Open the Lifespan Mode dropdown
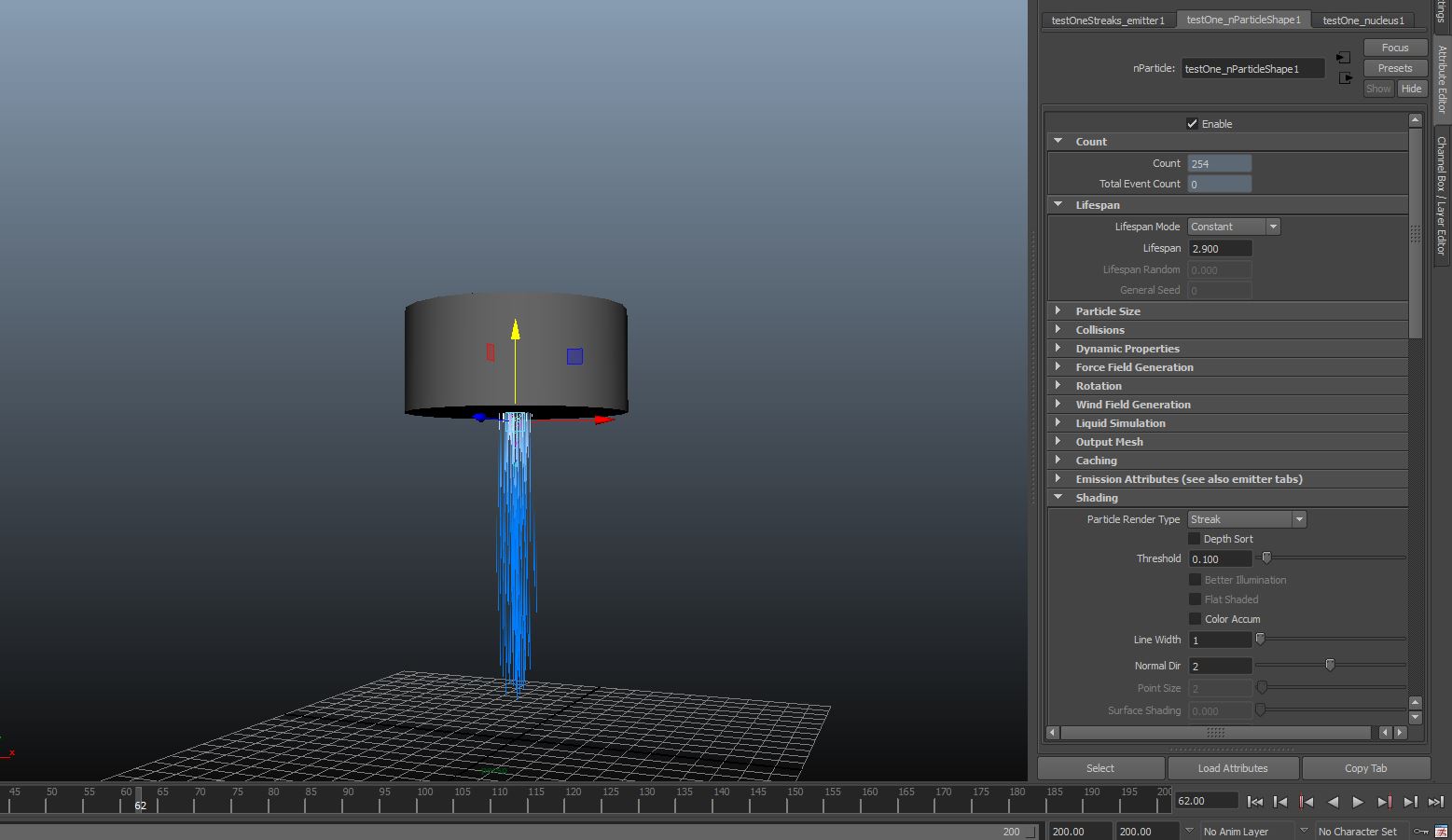This screenshot has width=1452, height=840. tap(1233, 227)
